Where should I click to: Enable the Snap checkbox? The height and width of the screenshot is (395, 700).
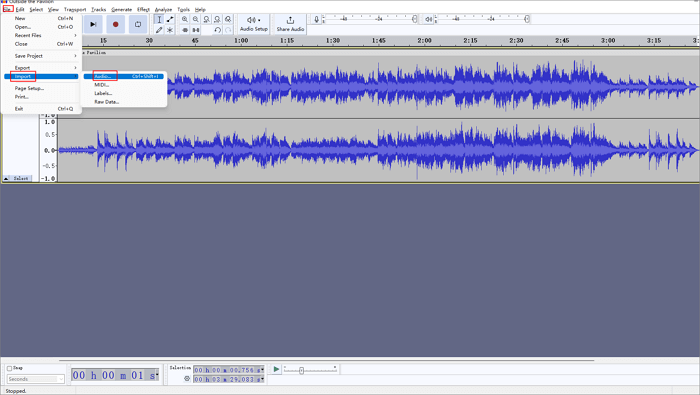9,368
